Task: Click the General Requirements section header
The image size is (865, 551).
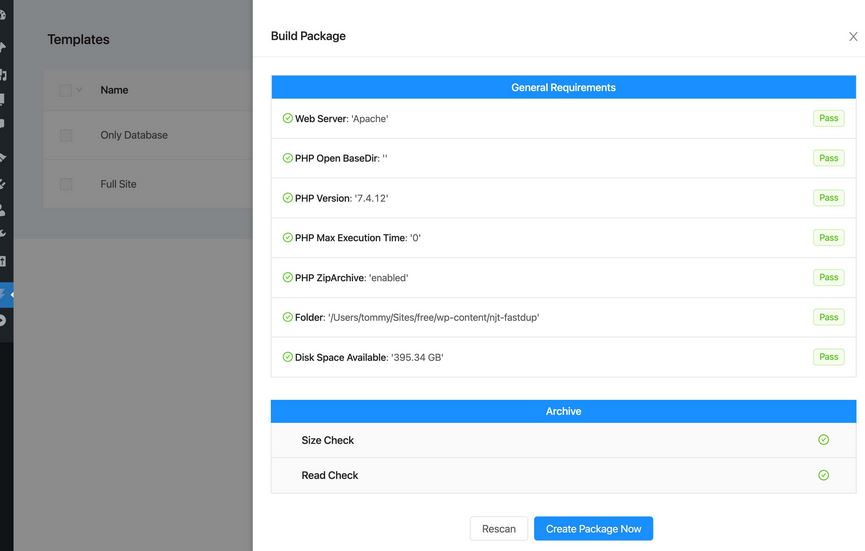Action: coord(563,87)
